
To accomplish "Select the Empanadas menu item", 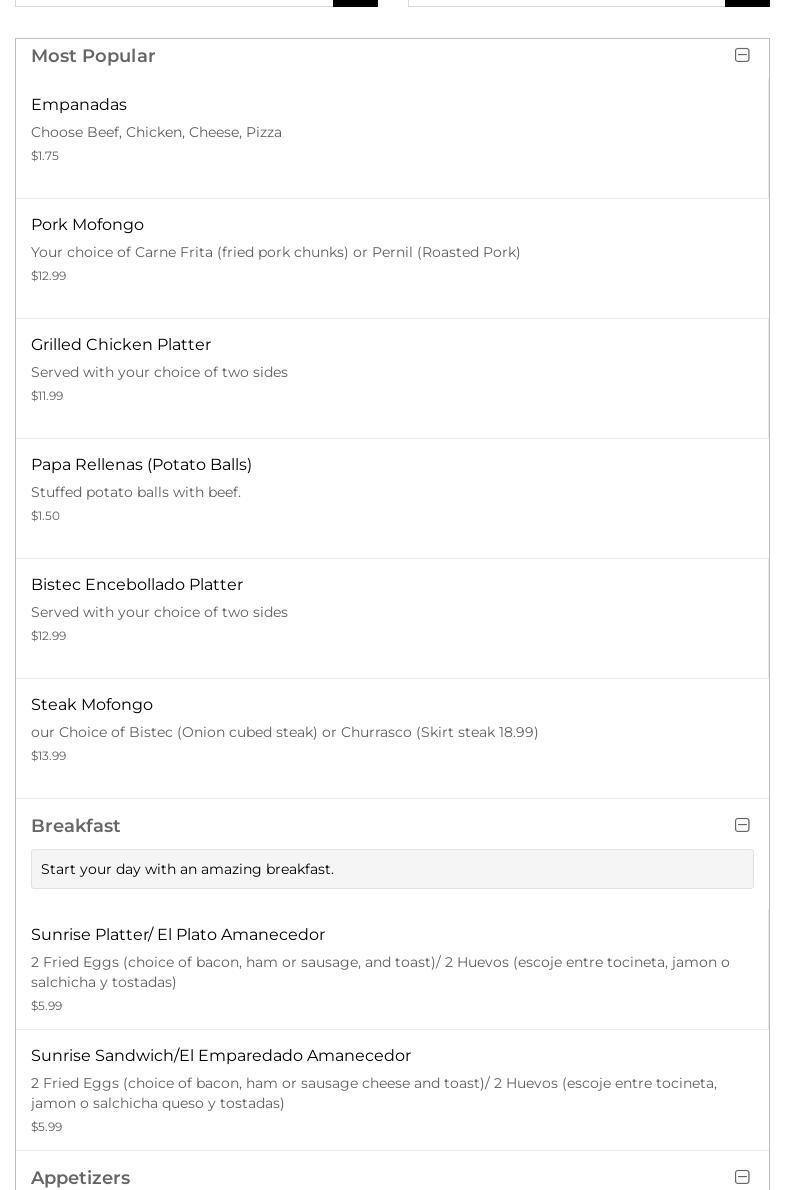I will pyautogui.click(x=392, y=131).
